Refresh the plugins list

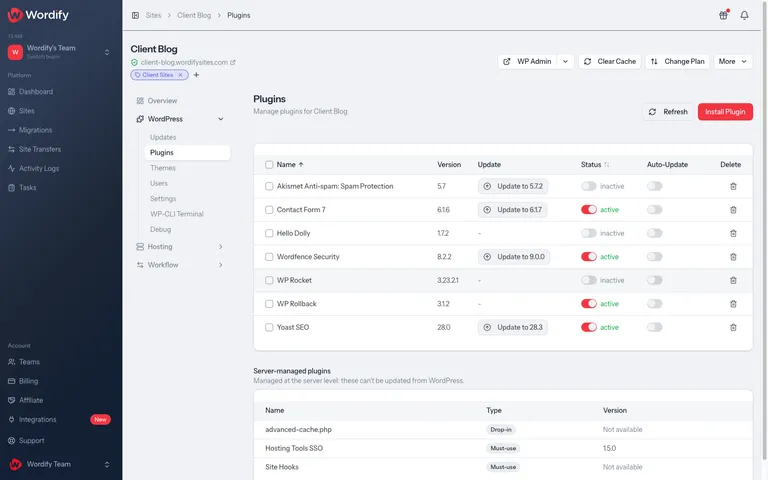coord(668,112)
